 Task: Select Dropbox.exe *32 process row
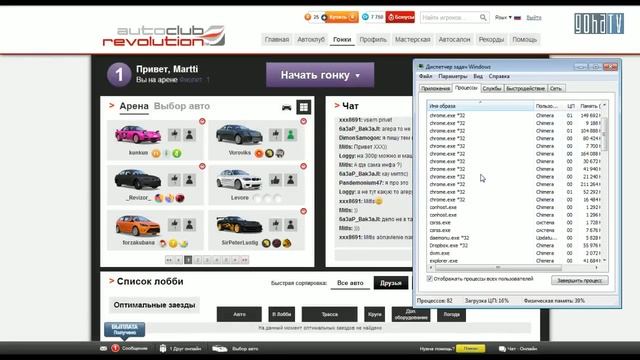coord(514,245)
